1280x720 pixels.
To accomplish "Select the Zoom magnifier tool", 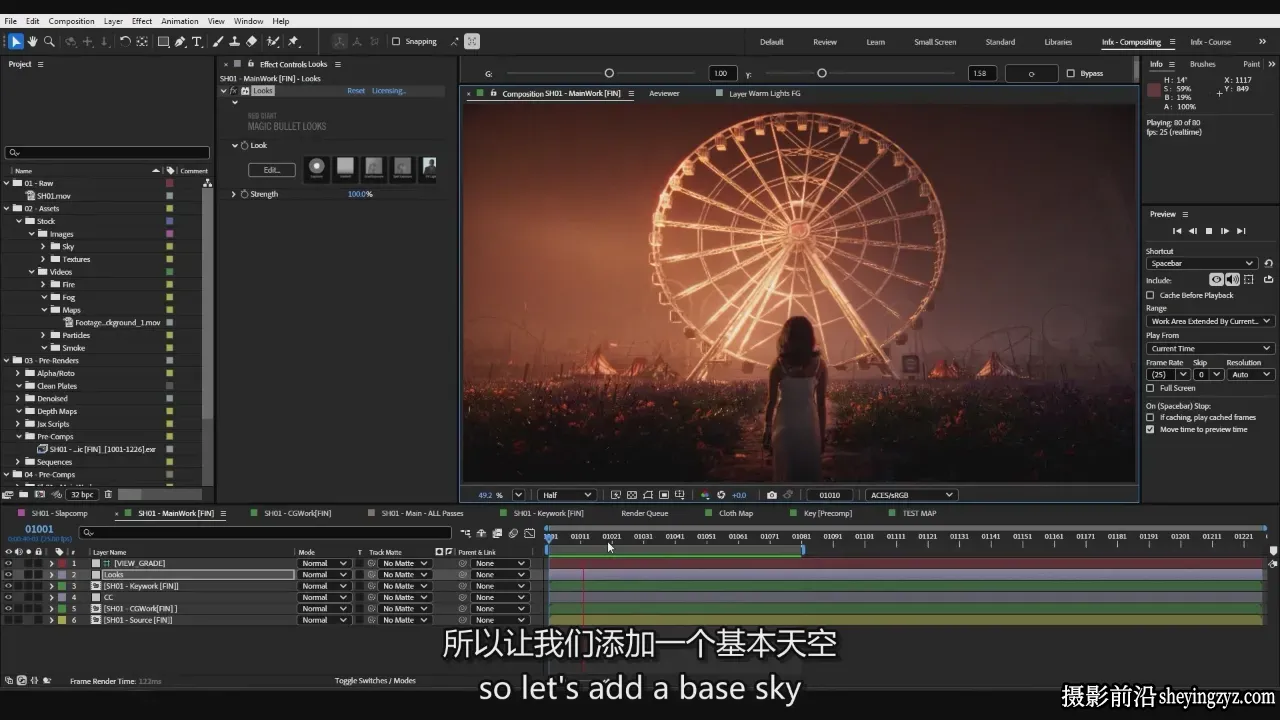I will click(x=49, y=41).
